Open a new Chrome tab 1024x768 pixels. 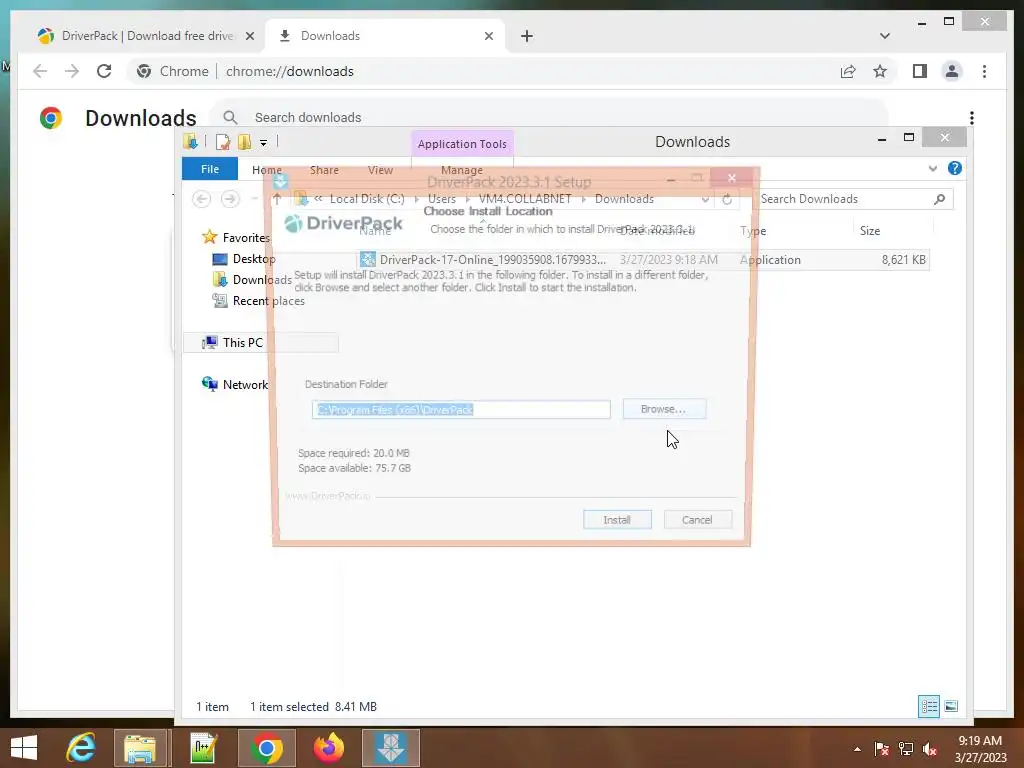pos(527,36)
